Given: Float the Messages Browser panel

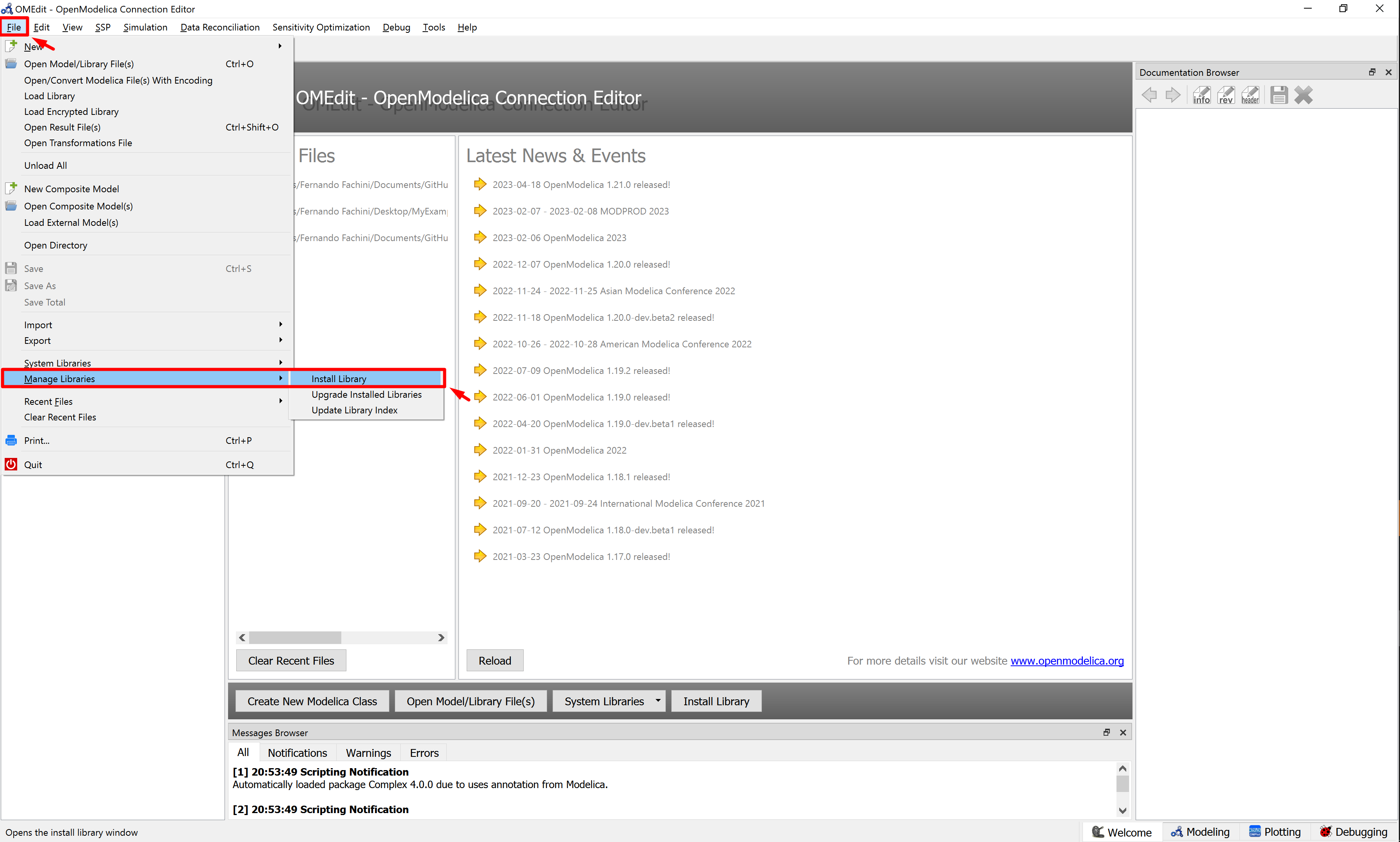Looking at the screenshot, I should tap(1106, 732).
